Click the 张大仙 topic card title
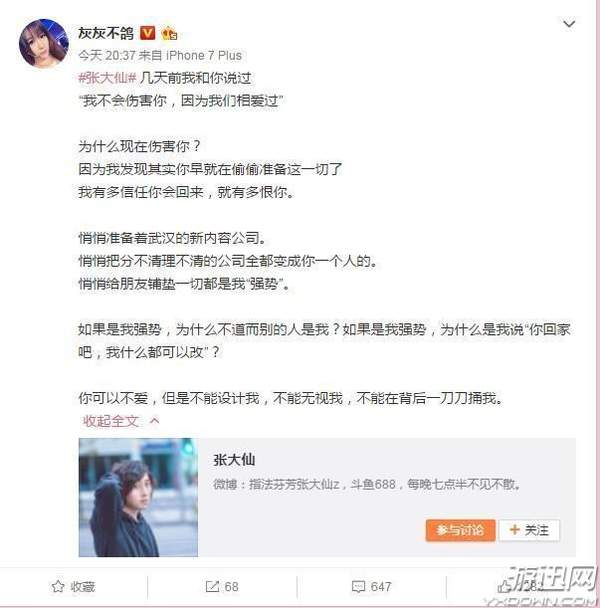The width and height of the screenshot is (600, 608). pos(234,460)
